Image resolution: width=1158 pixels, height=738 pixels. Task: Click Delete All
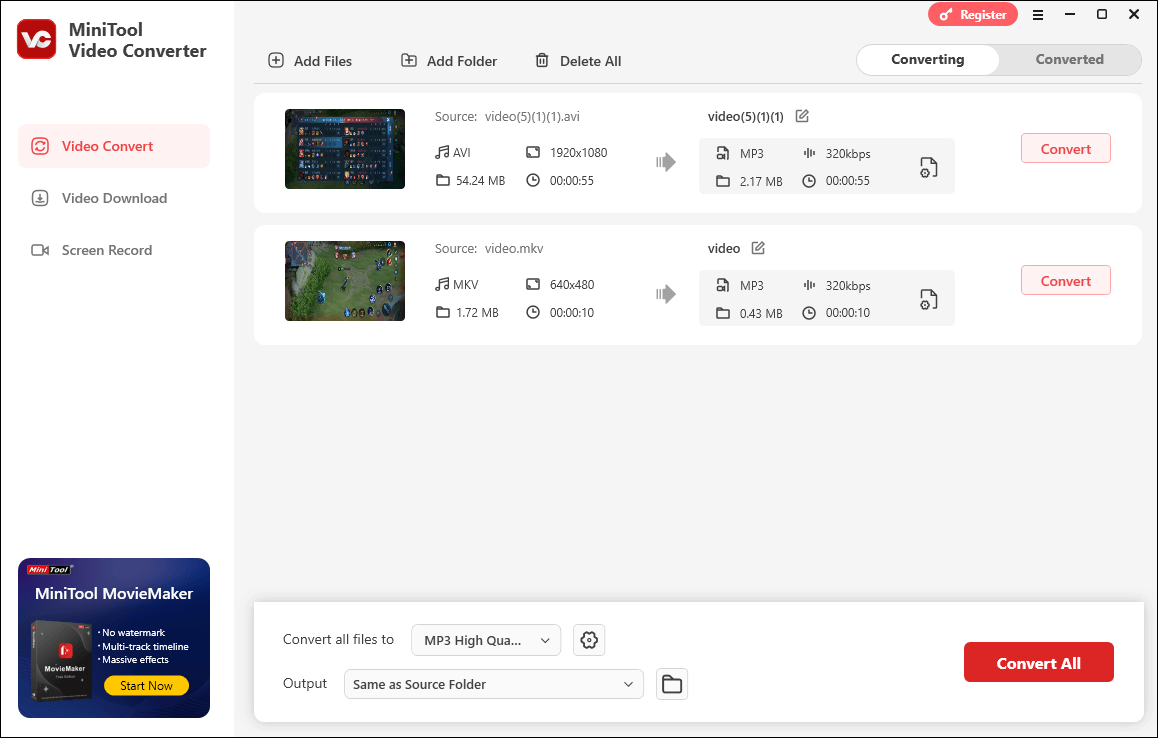point(578,61)
